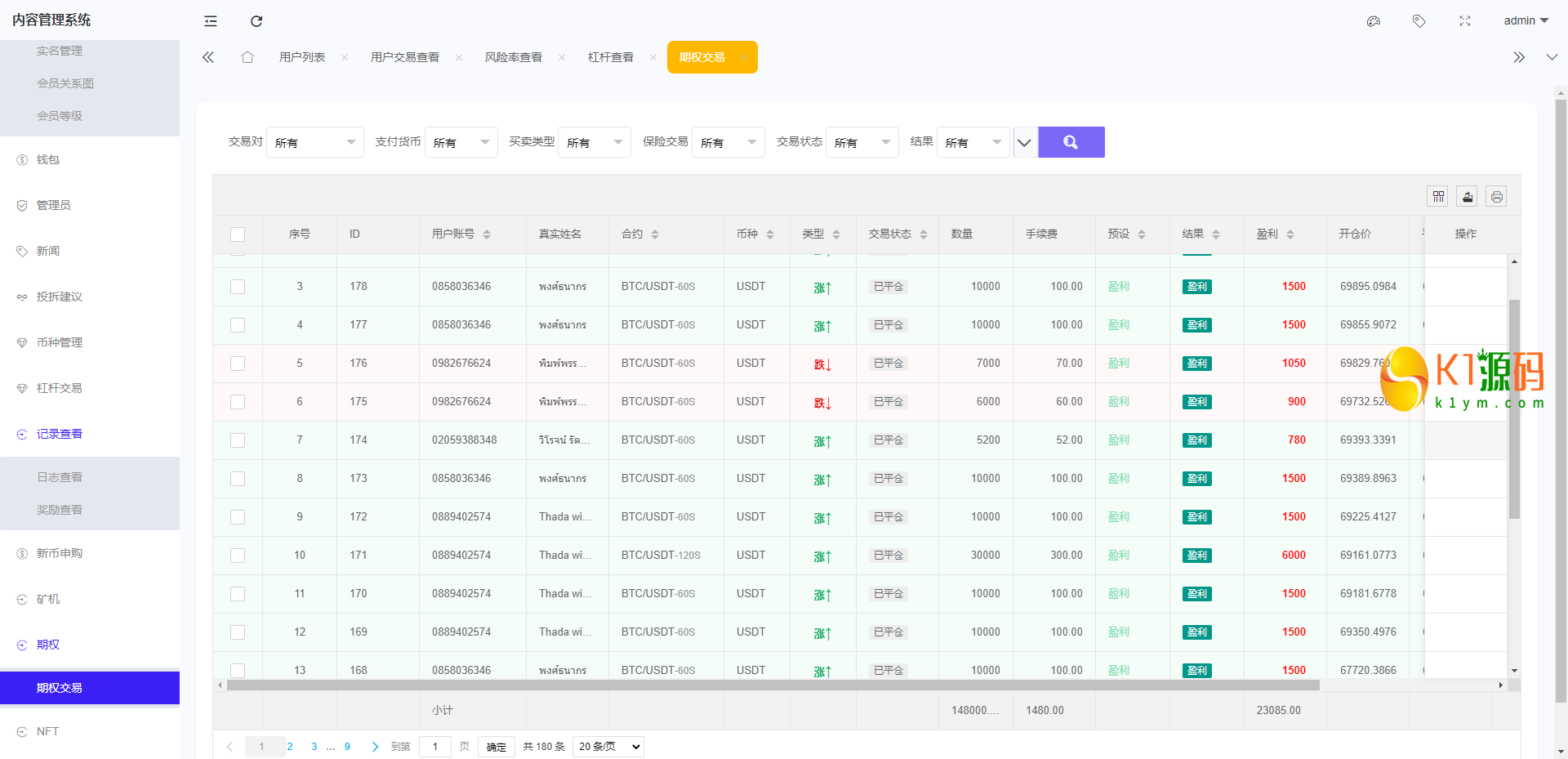Toggle the select-all header checkbox
Screen dimensions: 1568x759
(238, 234)
